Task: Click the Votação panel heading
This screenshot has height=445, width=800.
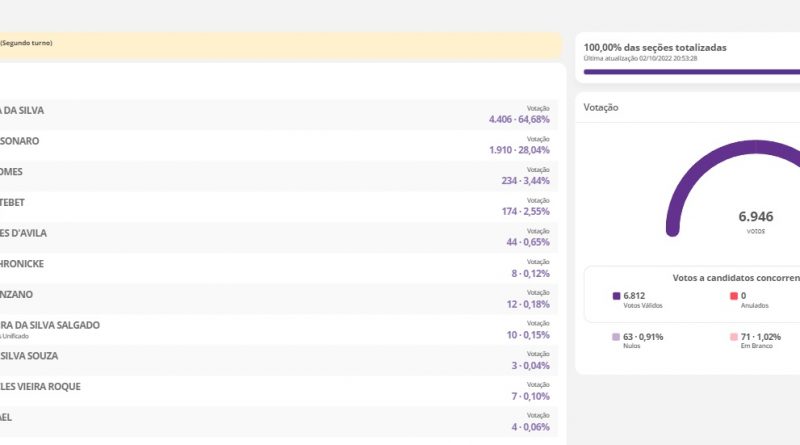Action: click(601, 107)
